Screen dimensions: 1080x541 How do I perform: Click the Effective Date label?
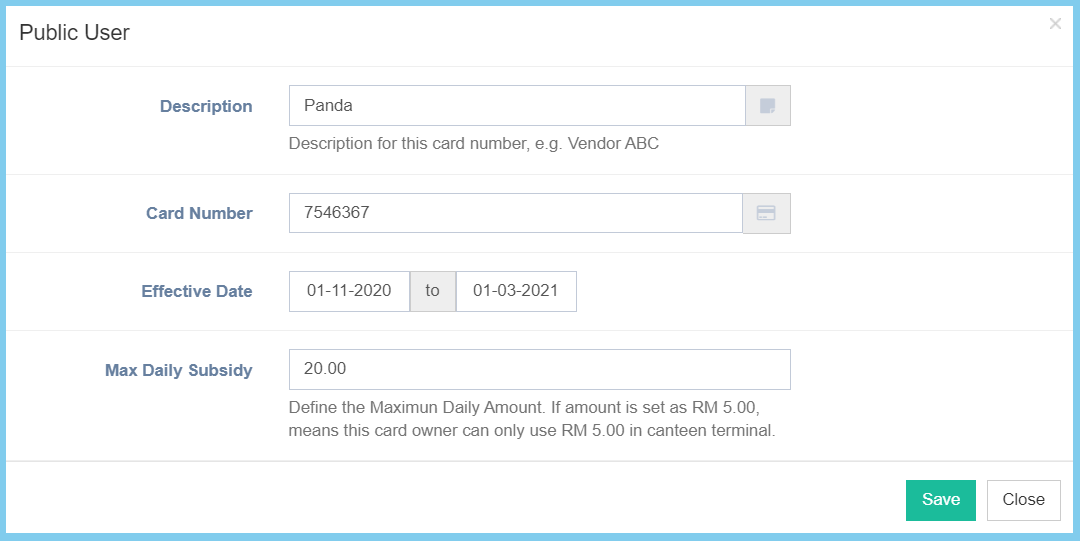click(x=197, y=291)
